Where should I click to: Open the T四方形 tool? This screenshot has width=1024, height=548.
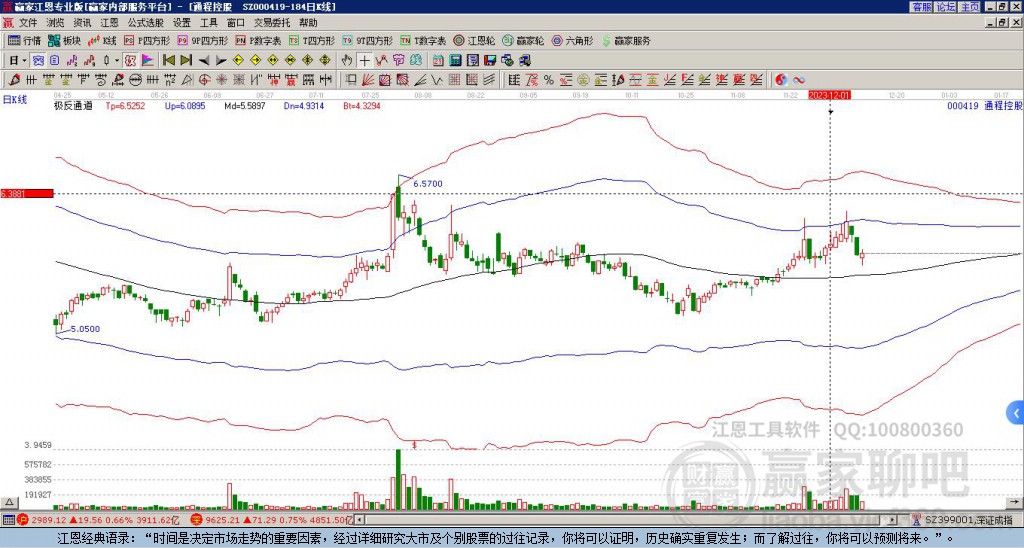pyautogui.click(x=312, y=40)
